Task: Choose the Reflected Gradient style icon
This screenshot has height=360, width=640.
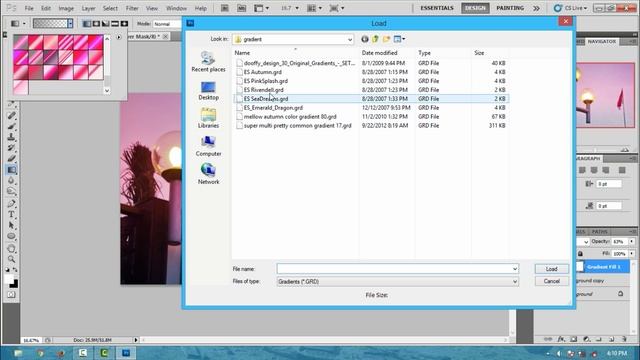Action: click(x=115, y=24)
